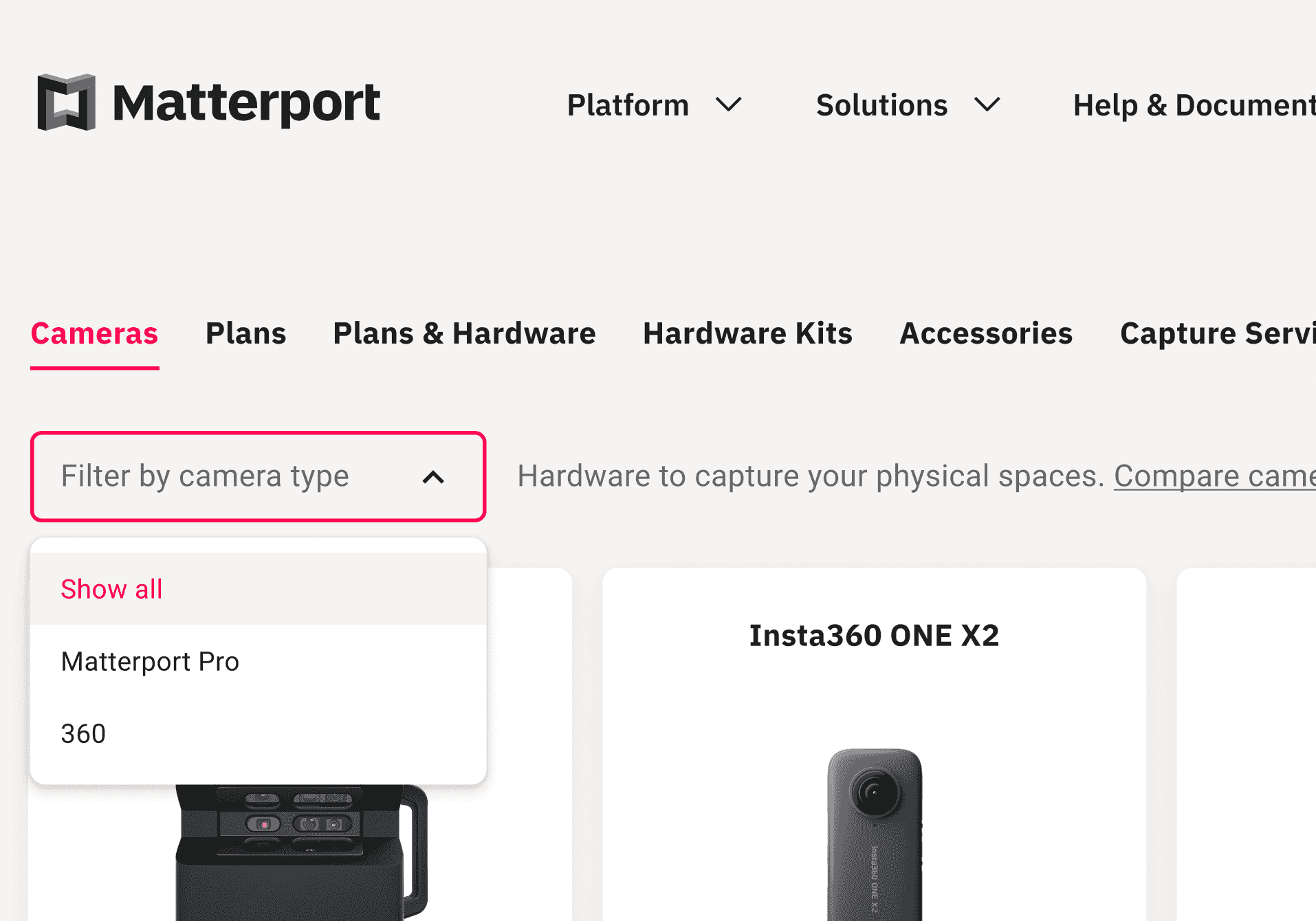Expand the Platform menu chevron
This screenshot has height=921, width=1316.
coord(728,105)
